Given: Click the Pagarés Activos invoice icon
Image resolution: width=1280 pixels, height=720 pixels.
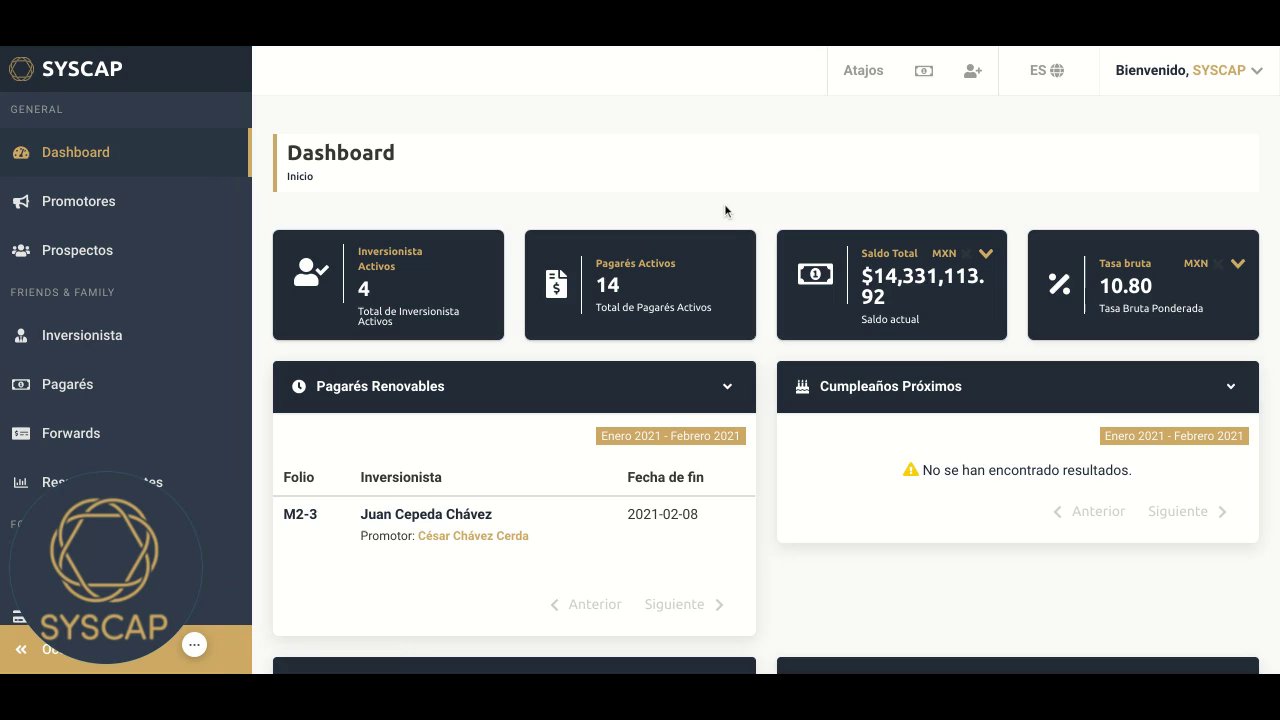Looking at the screenshot, I should point(557,284).
